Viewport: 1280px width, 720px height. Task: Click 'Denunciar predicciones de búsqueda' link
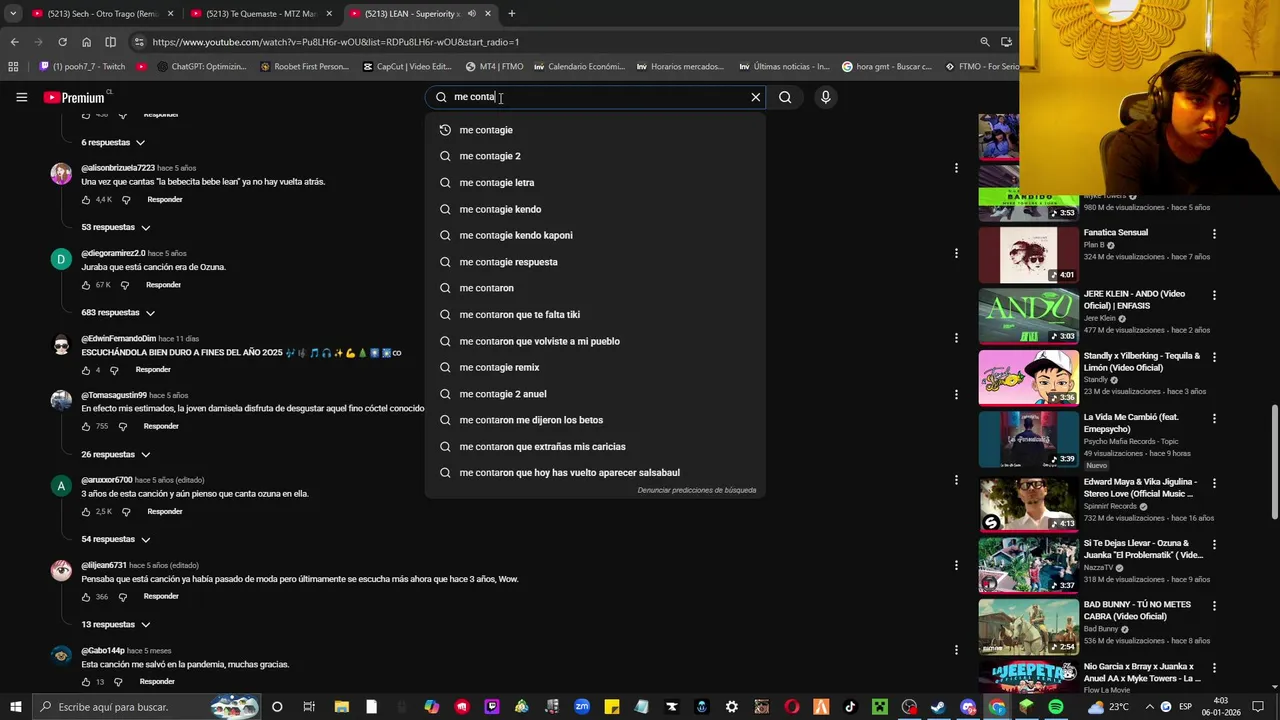click(x=697, y=491)
